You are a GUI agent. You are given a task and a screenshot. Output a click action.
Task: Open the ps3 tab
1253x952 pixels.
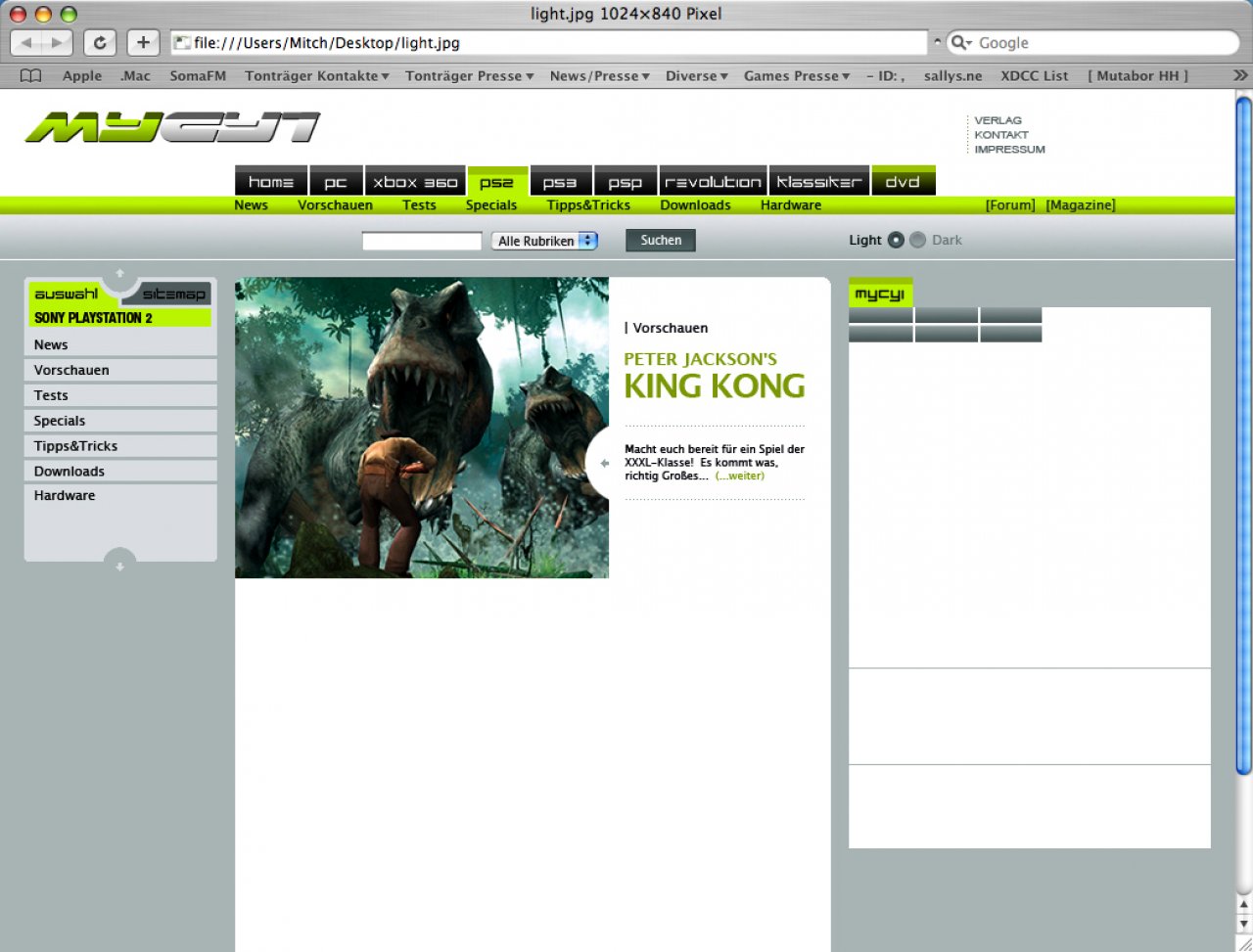click(x=560, y=182)
